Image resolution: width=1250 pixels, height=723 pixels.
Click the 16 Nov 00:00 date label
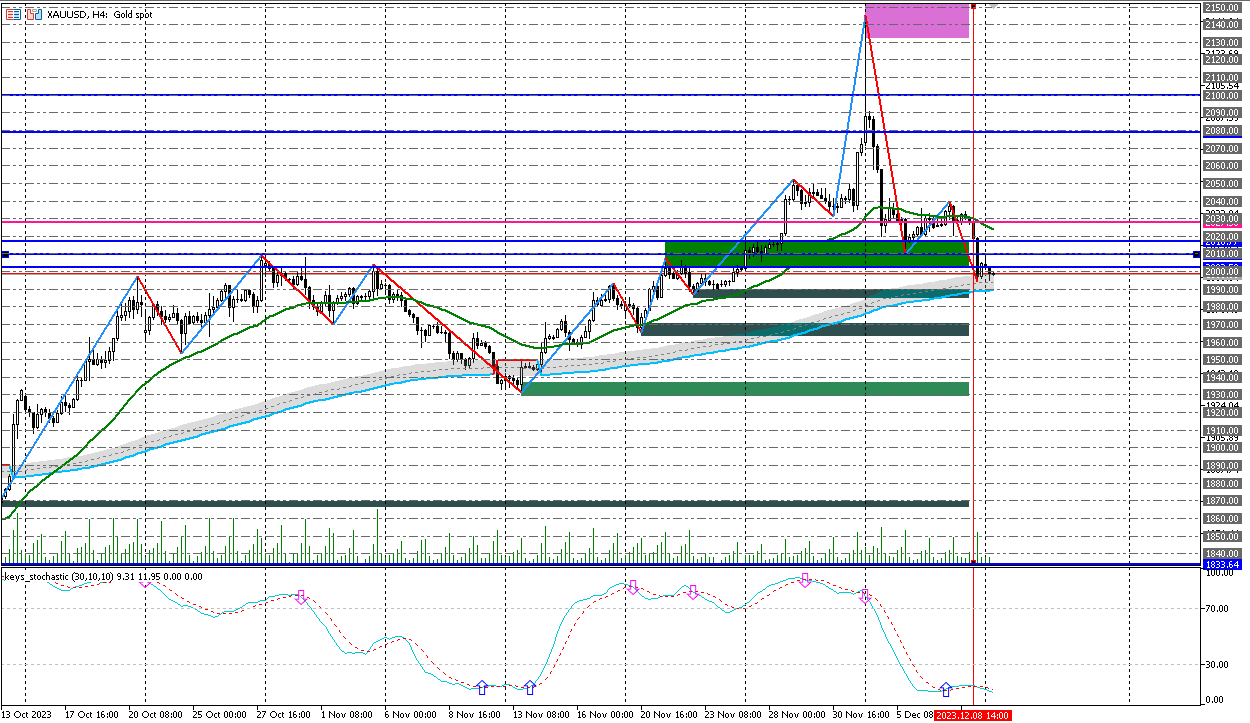[x=605, y=716]
